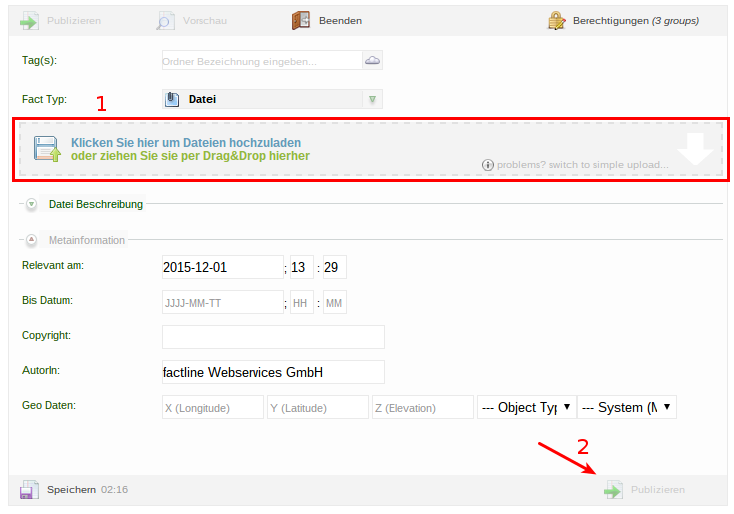Click the Speichern floppy disk icon
The height and width of the screenshot is (514, 734).
30,490
